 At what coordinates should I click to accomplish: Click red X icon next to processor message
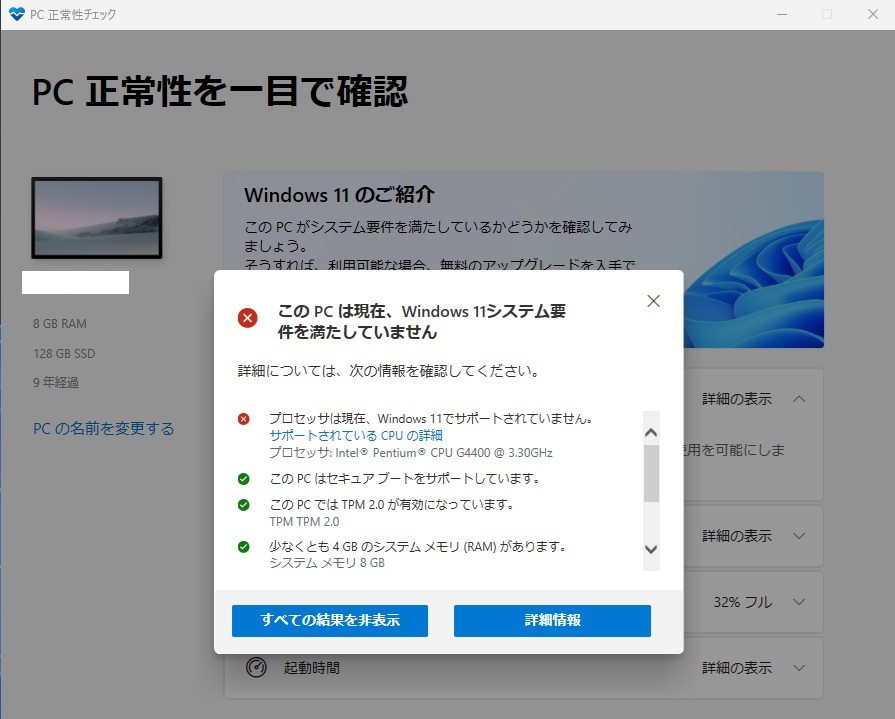[x=244, y=419]
